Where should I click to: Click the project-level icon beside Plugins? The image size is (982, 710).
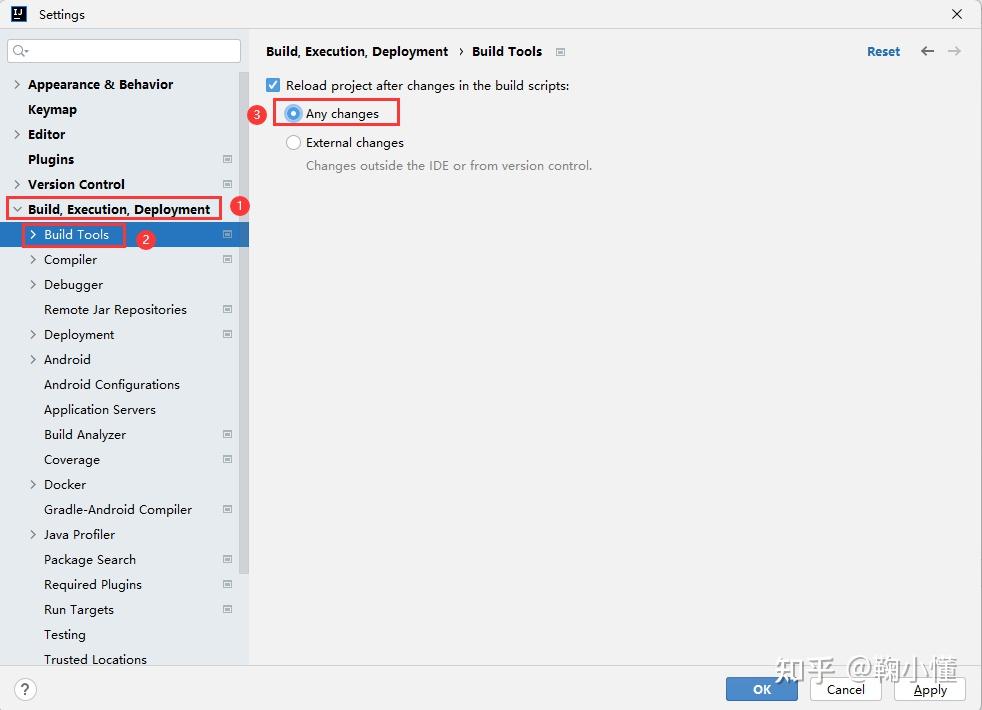(x=227, y=159)
